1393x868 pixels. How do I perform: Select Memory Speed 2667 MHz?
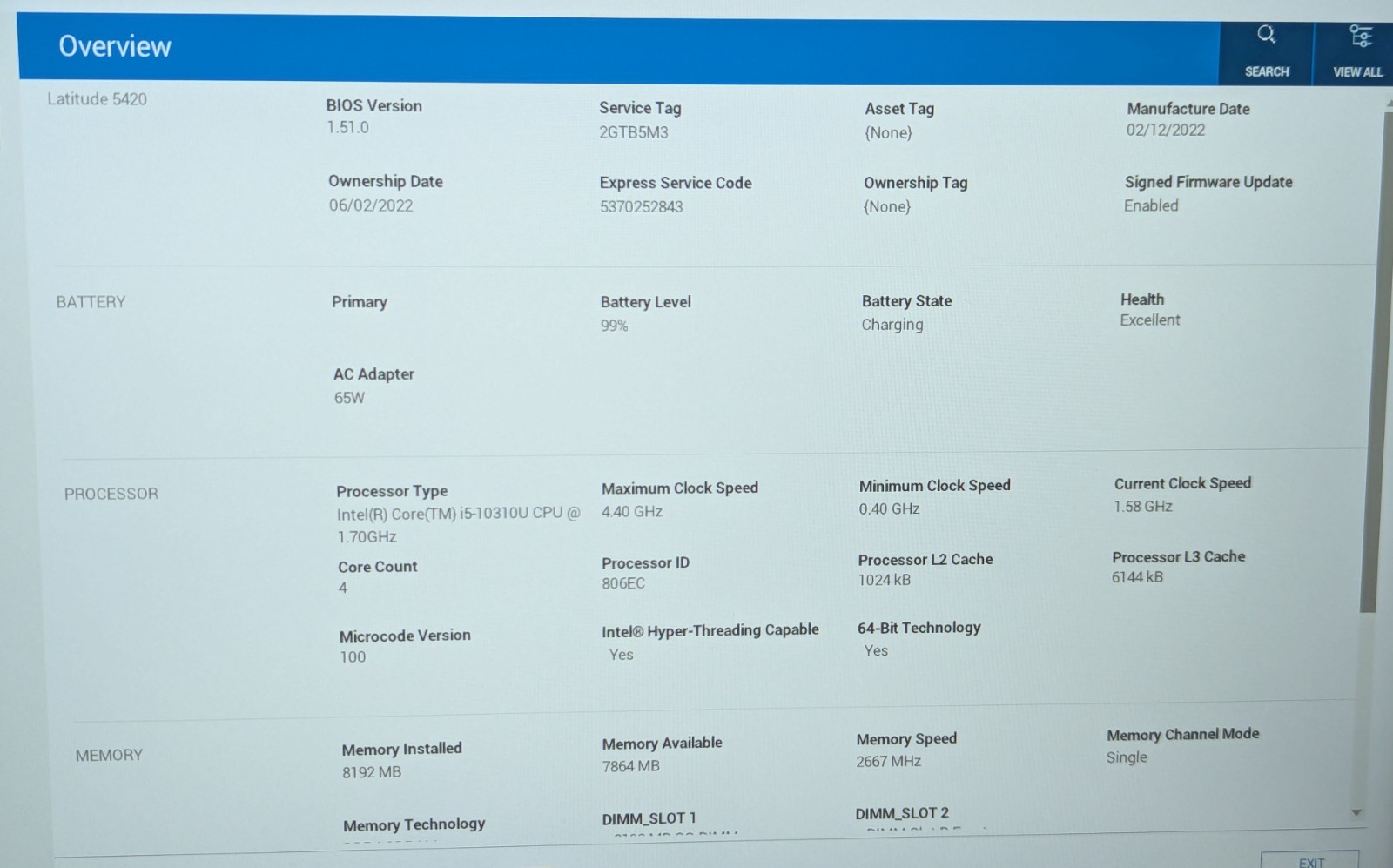[888, 762]
